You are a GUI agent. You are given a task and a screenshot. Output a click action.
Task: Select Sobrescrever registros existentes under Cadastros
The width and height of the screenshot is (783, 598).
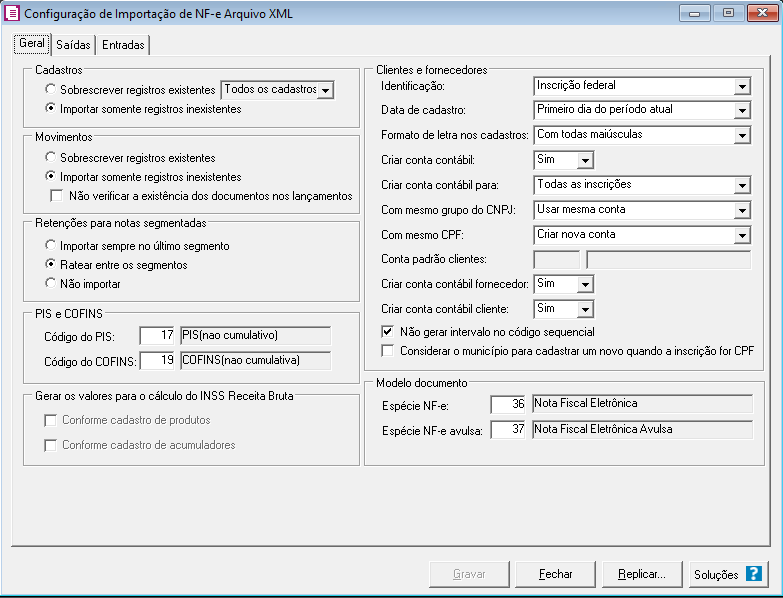51,90
